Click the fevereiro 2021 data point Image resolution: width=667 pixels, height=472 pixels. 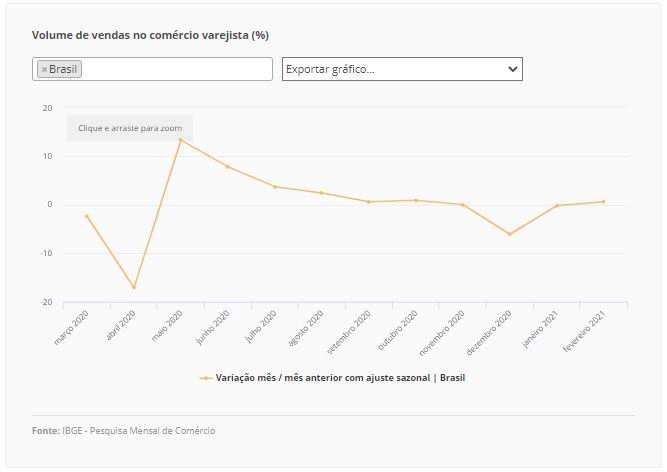tap(604, 202)
